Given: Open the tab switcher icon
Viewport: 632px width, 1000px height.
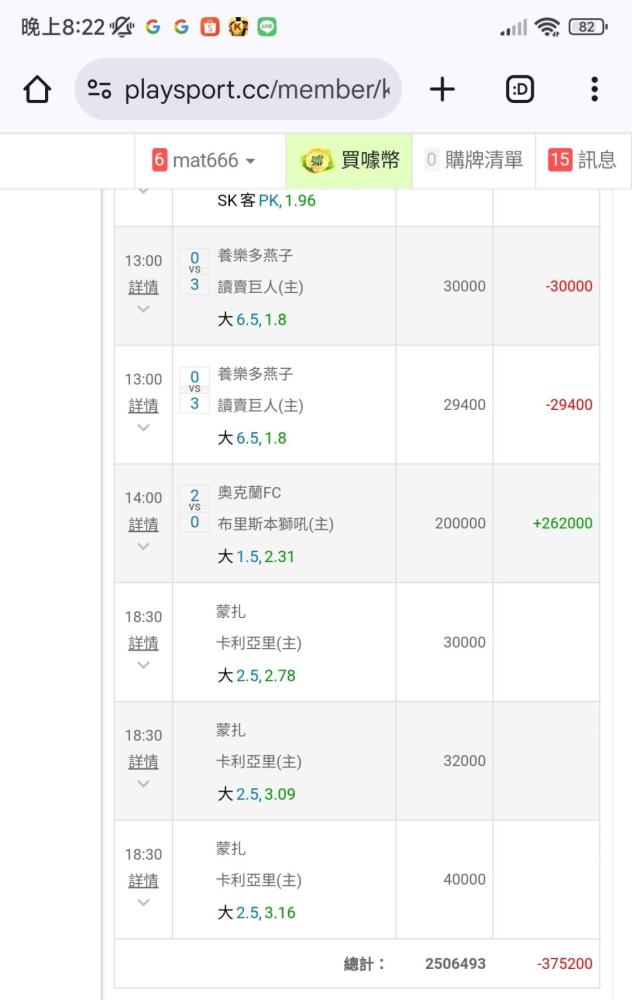Looking at the screenshot, I should [519, 90].
